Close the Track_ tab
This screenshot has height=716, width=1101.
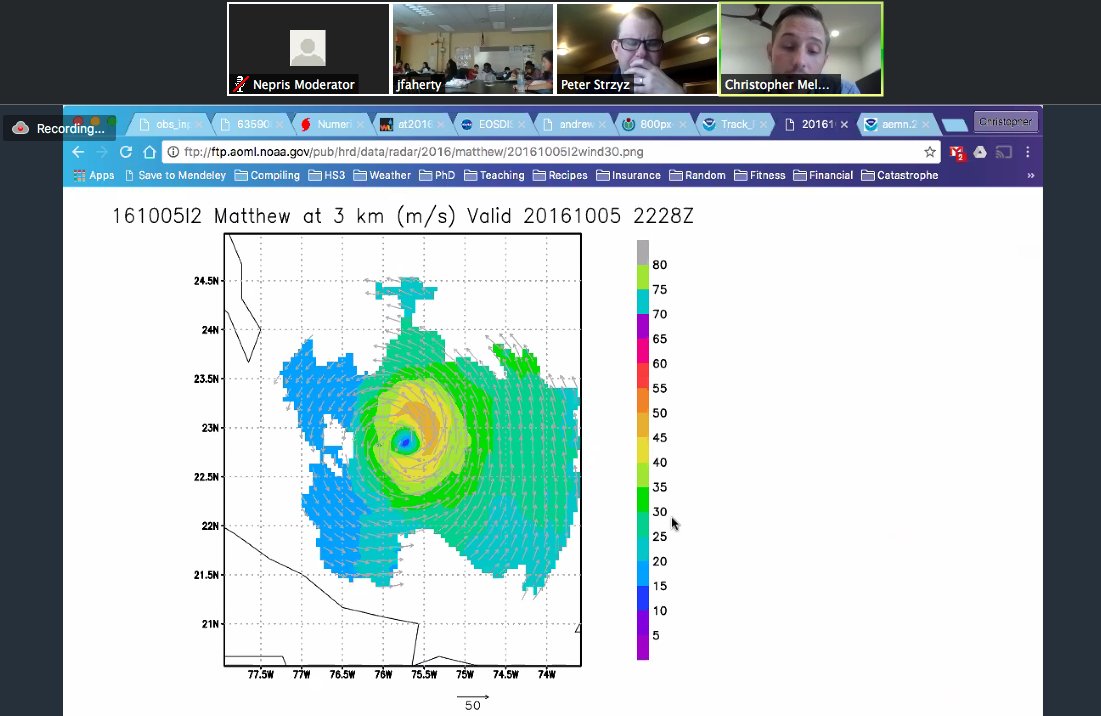[x=763, y=124]
